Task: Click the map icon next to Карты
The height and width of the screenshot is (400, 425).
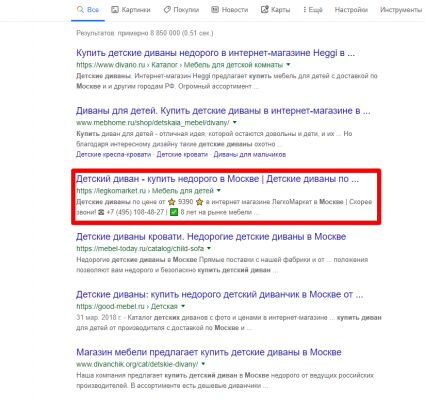Action: pyautogui.click(x=265, y=10)
